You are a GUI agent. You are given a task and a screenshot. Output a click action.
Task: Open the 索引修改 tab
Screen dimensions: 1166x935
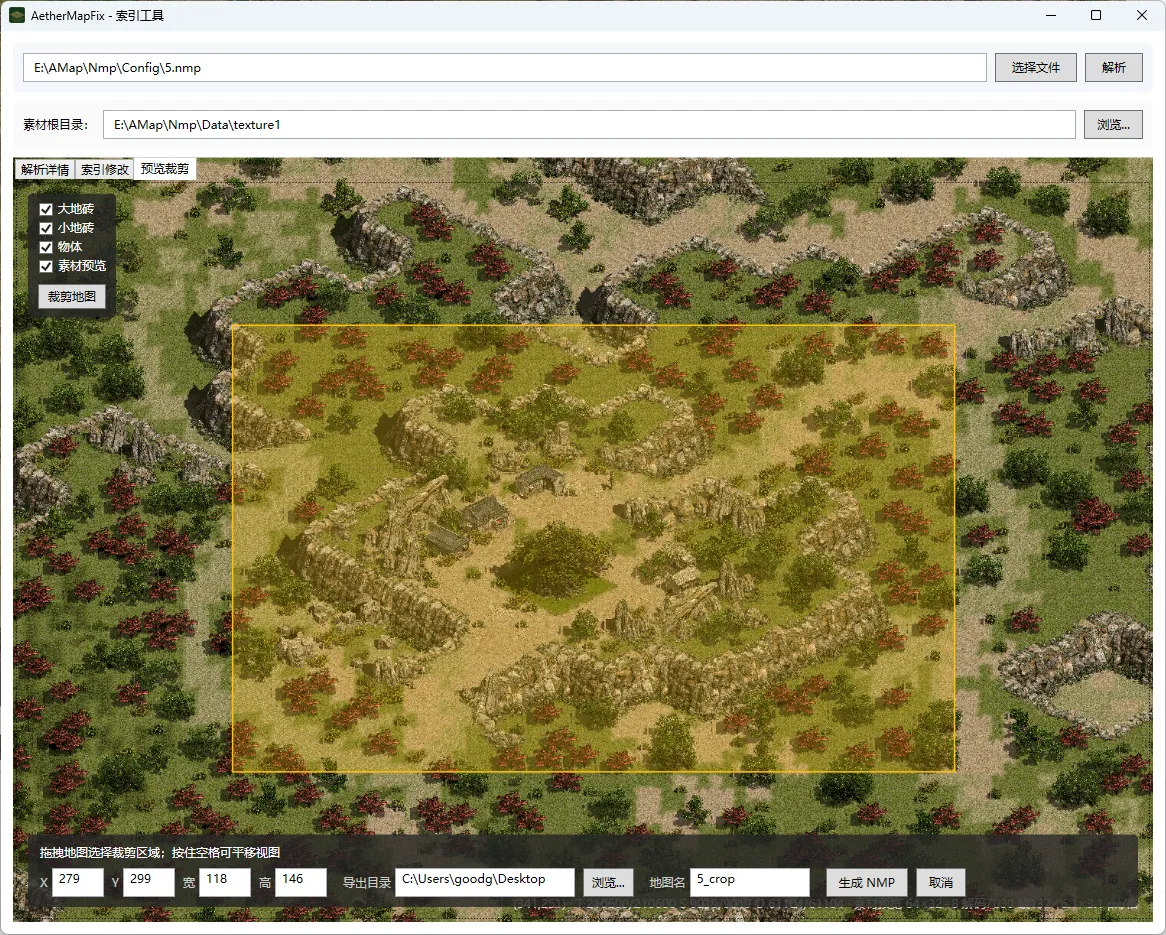(x=105, y=170)
